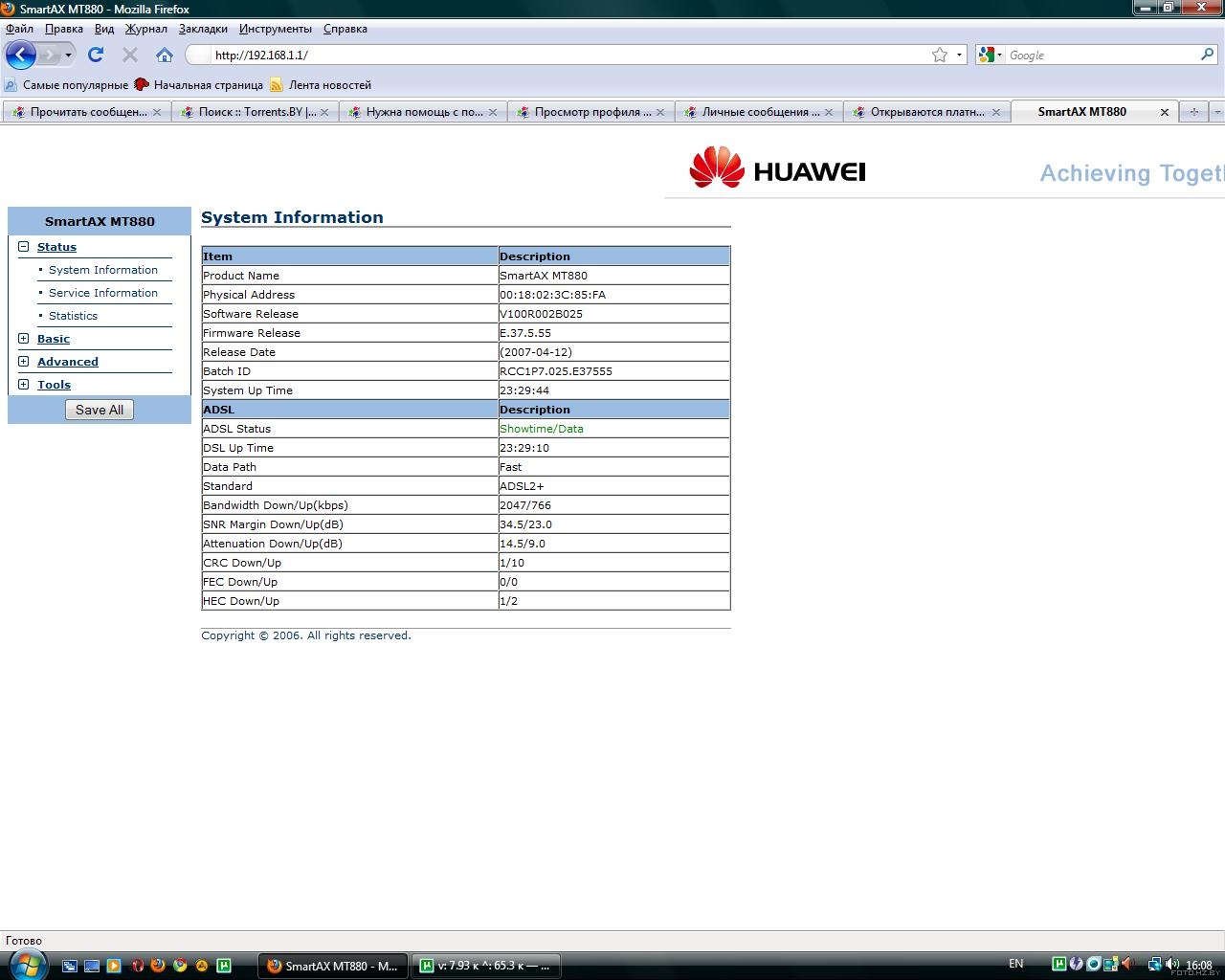Viewport: 1225px width, 980px height.
Task: Select the physical address 00:18:02:3C:85:FA
Action: tap(553, 295)
